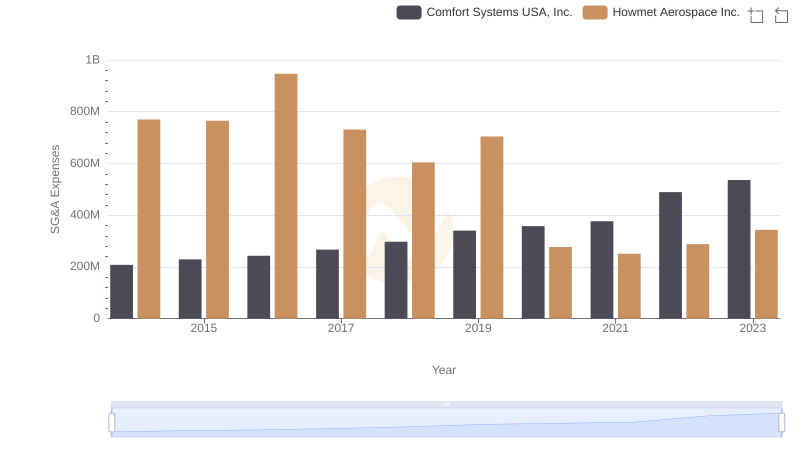Click the tan Howmet Aerospace legend swatch
Image resolution: width=800 pixels, height=461 pixels.
595,12
